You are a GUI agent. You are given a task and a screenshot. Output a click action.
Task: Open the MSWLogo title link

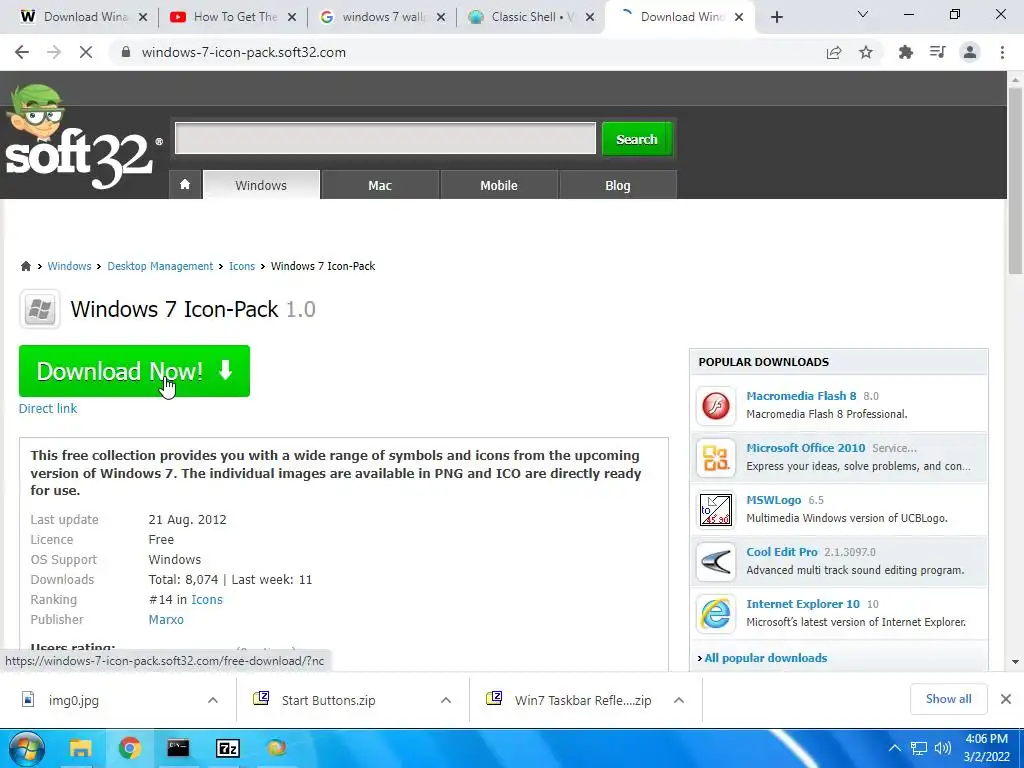click(774, 500)
